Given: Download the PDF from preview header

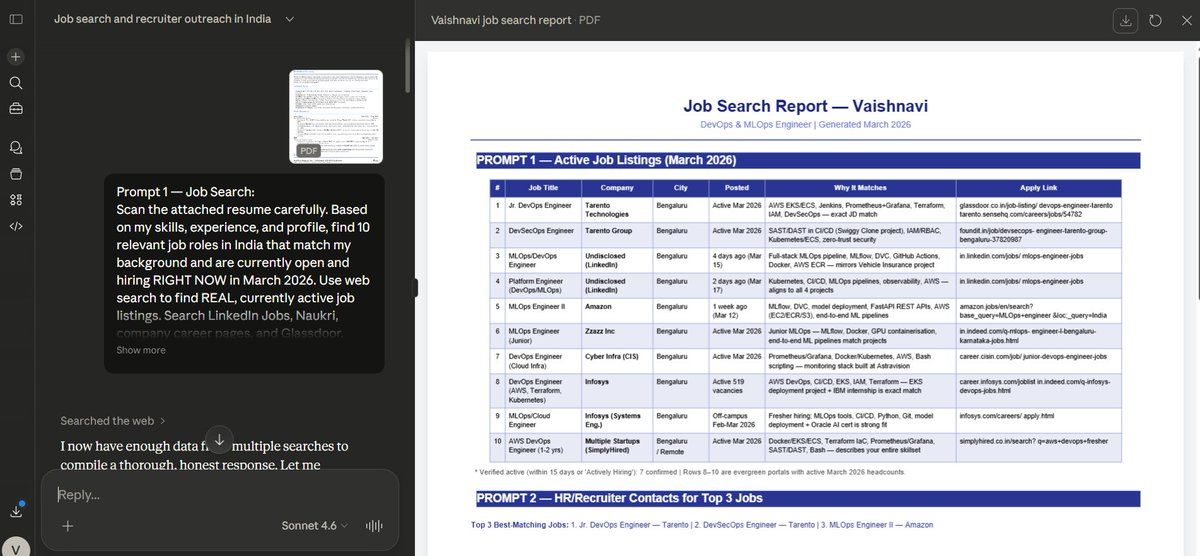Looking at the screenshot, I should click(x=1126, y=20).
